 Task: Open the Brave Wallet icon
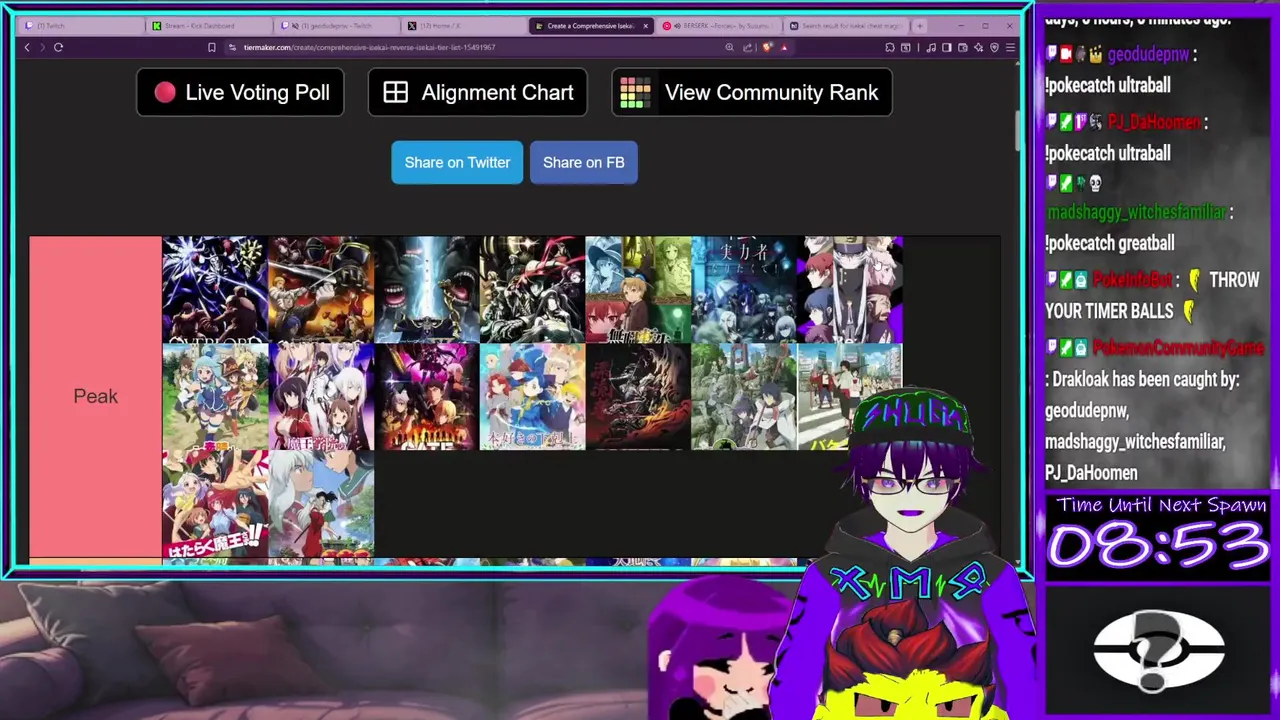pyautogui.click(x=963, y=47)
